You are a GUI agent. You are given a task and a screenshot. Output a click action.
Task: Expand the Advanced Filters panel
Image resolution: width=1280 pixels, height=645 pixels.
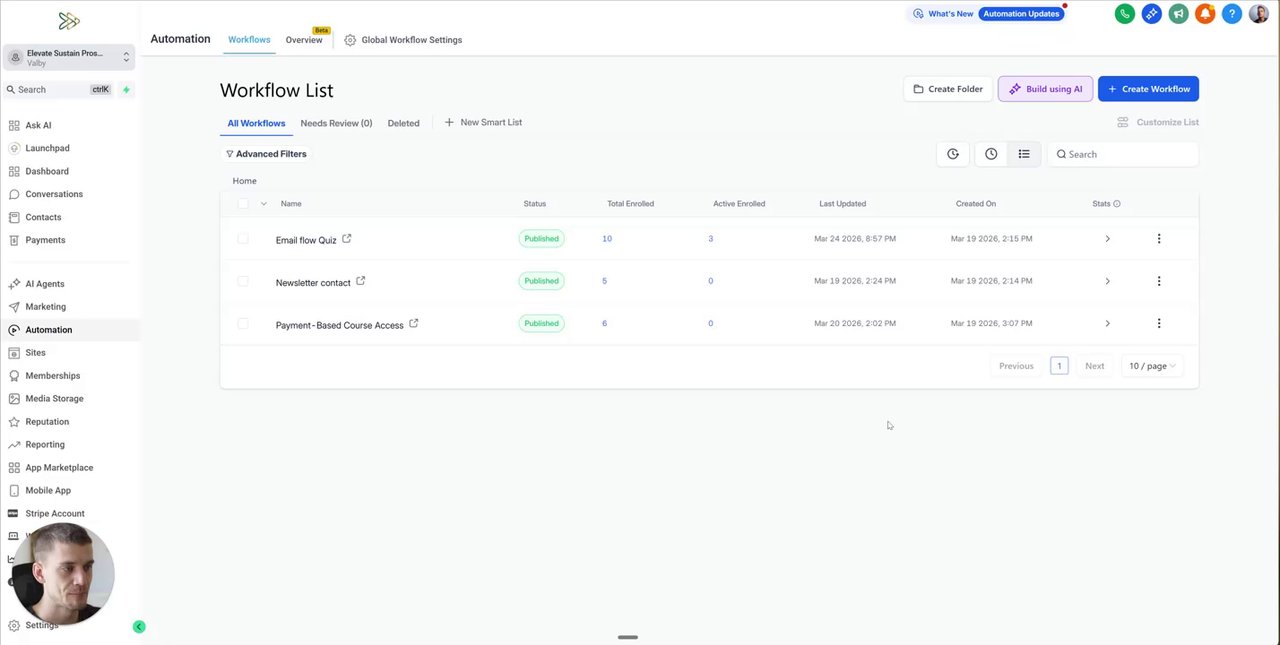(x=266, y=154)
